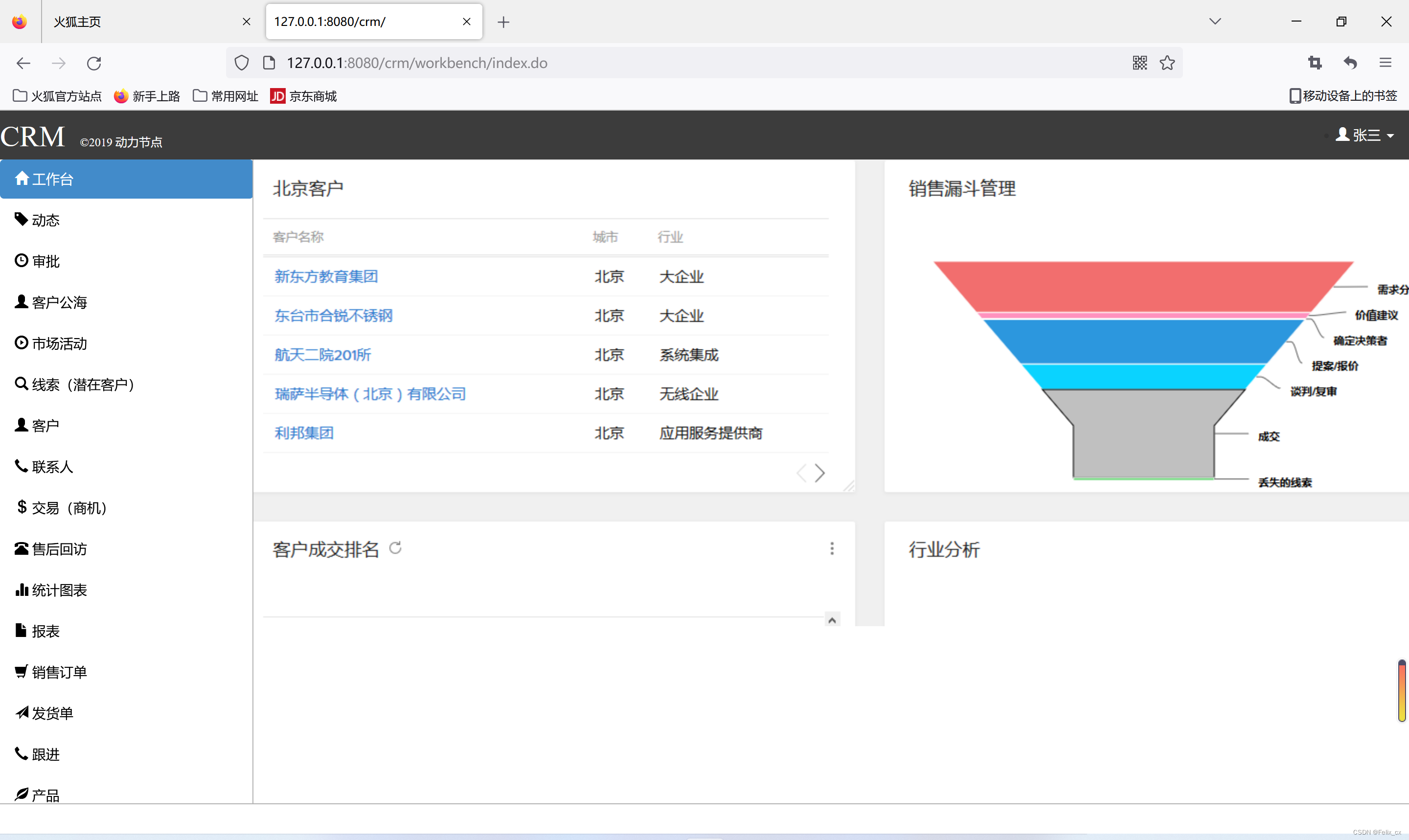This screenshot has width=1409, height=840.
Task: Click the 应用服务提供商 industry cell
Action: point(711,433)
